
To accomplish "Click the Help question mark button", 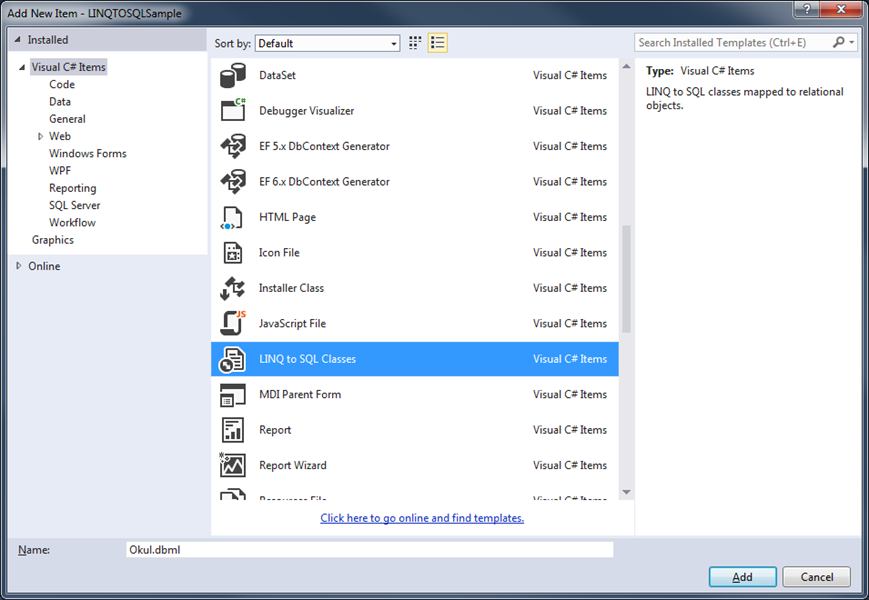I will point(807,9).
